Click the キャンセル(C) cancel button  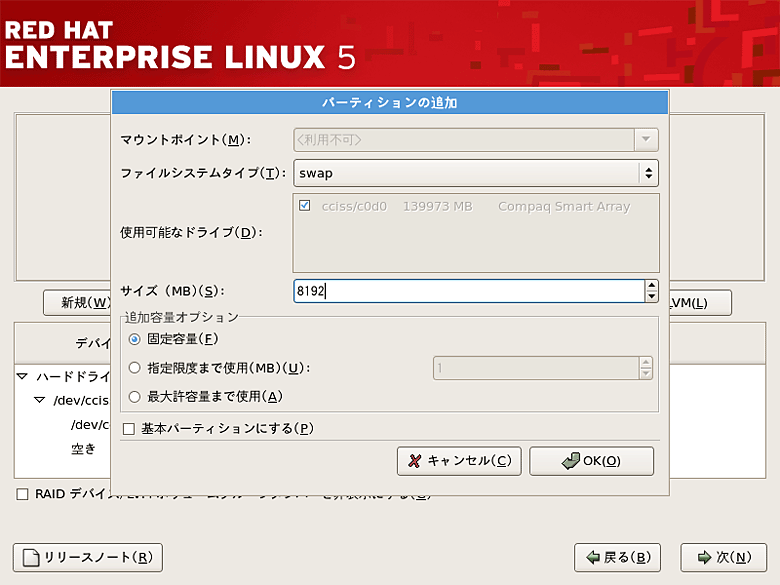(459, 461)
